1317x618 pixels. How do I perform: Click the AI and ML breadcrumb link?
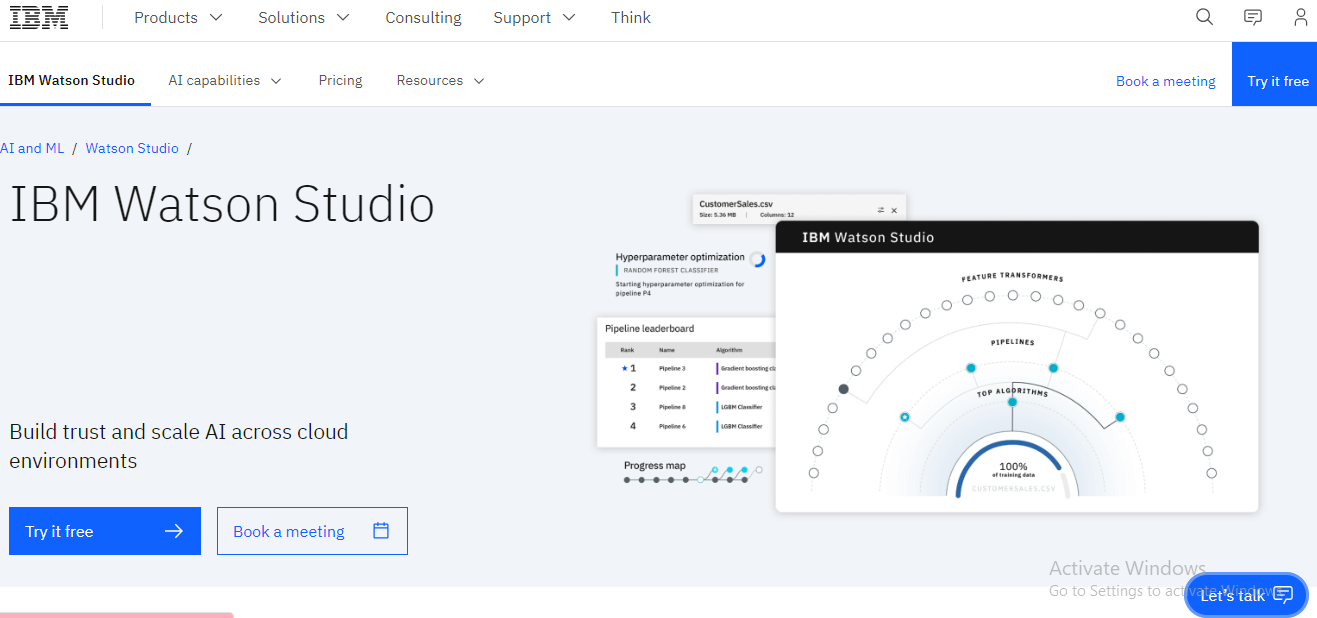(x=32, y=148)
